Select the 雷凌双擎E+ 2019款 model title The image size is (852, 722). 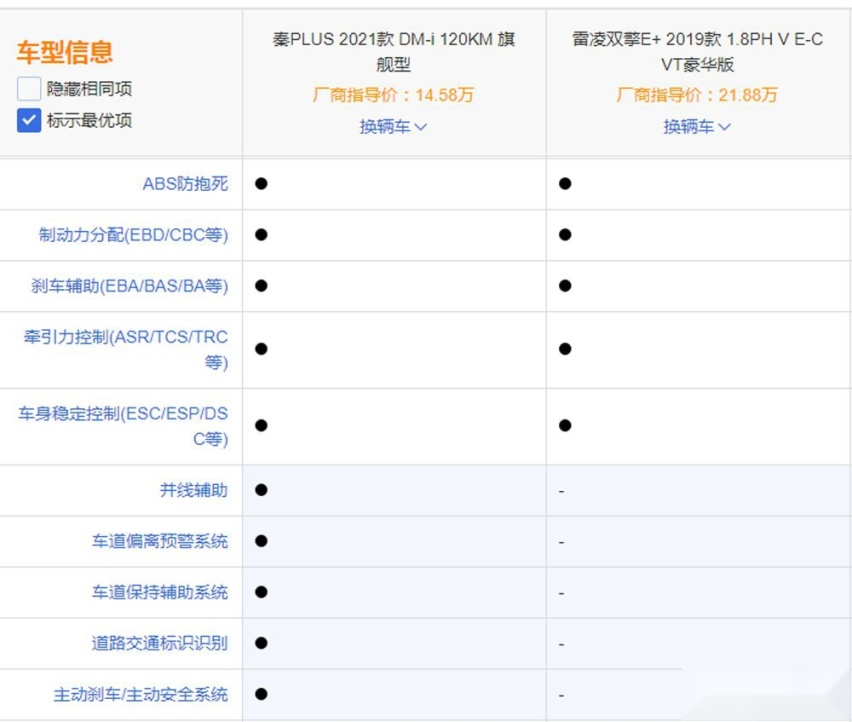(x=697, y=52)
